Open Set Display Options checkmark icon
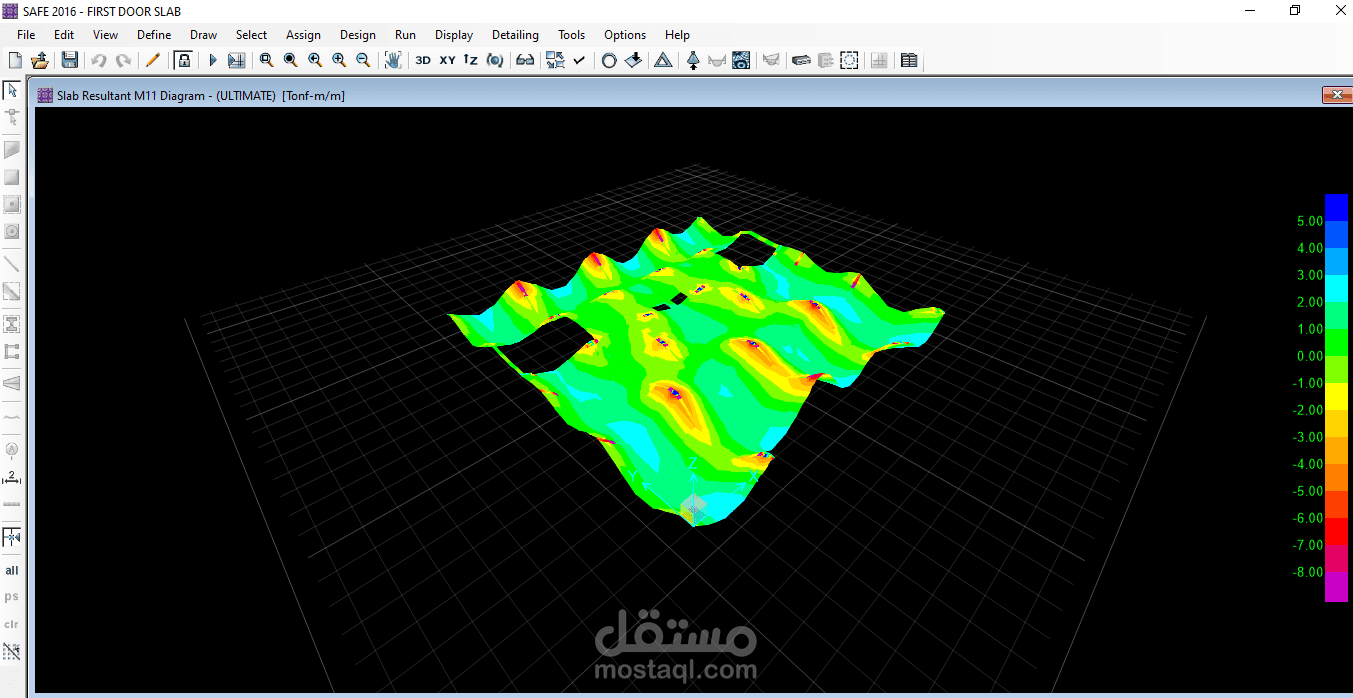The image size is (1353, 698). point(579,60)
